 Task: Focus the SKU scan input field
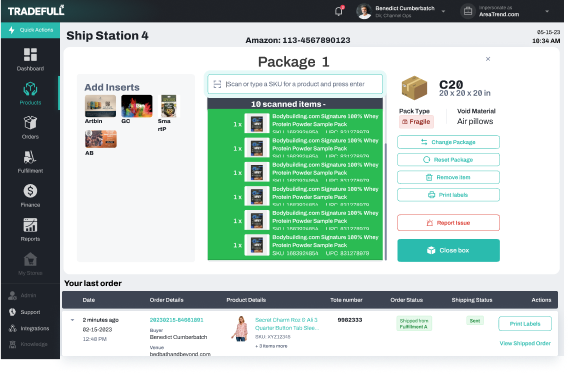295,84
